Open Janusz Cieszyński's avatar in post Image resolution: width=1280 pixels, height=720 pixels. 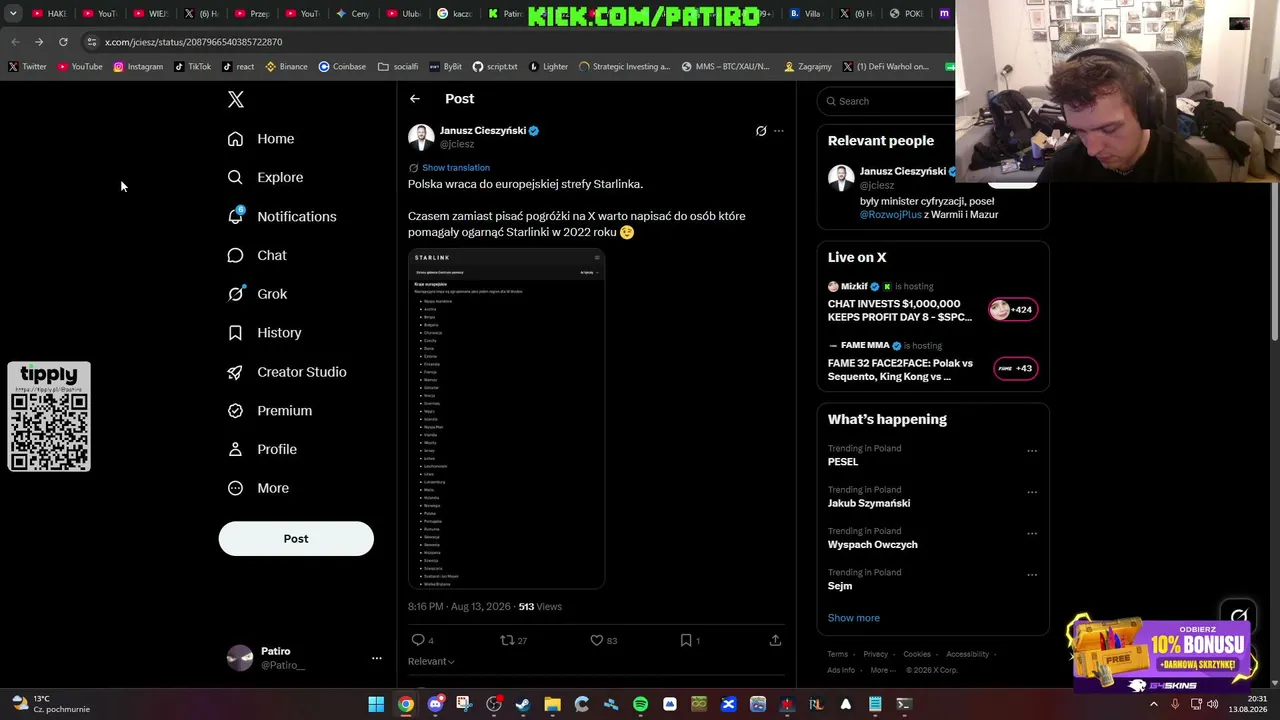(x=421, y=137)
